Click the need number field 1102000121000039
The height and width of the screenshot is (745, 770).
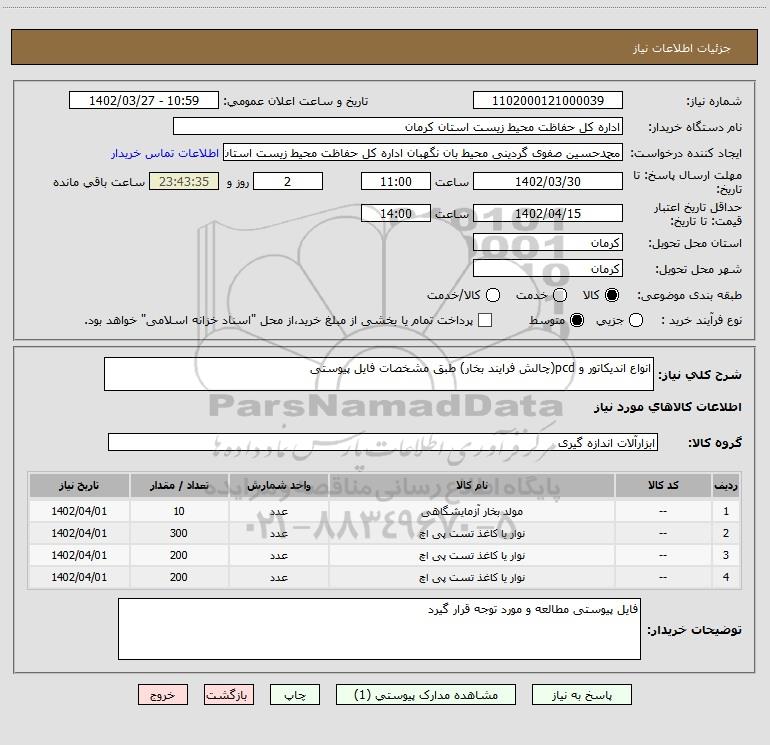tap(548, 100)
